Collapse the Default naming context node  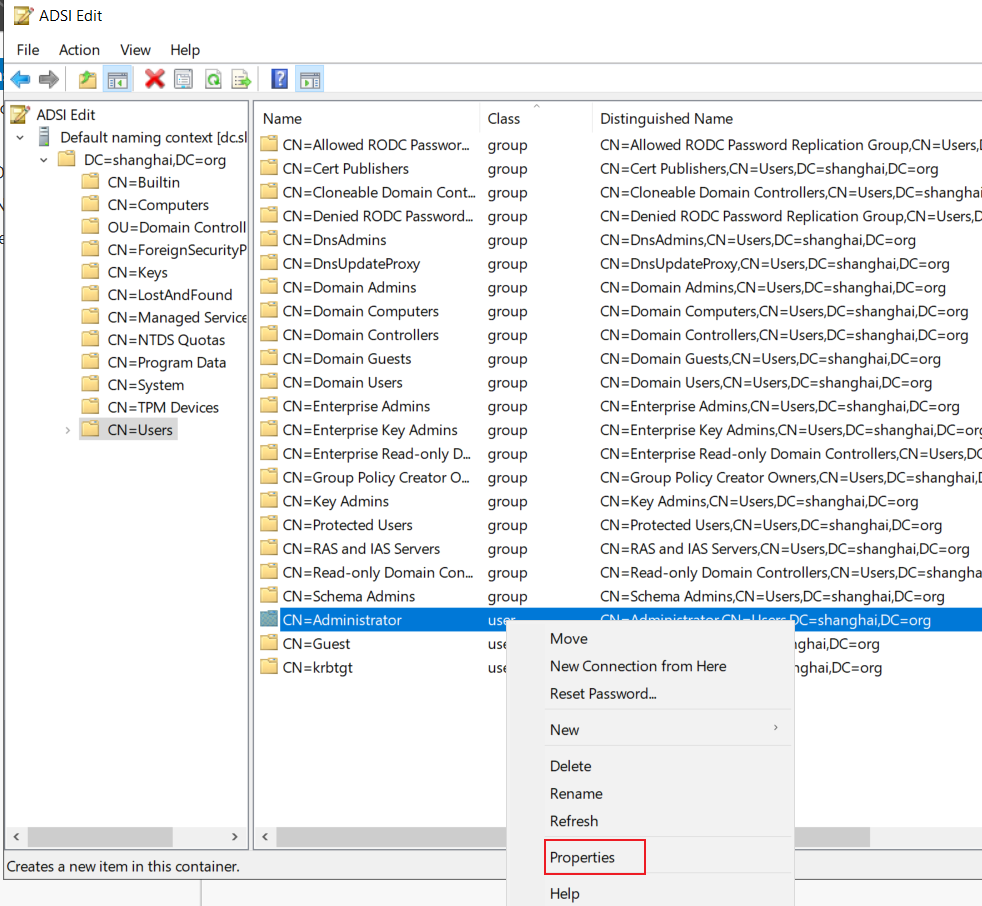click(20, 137)
